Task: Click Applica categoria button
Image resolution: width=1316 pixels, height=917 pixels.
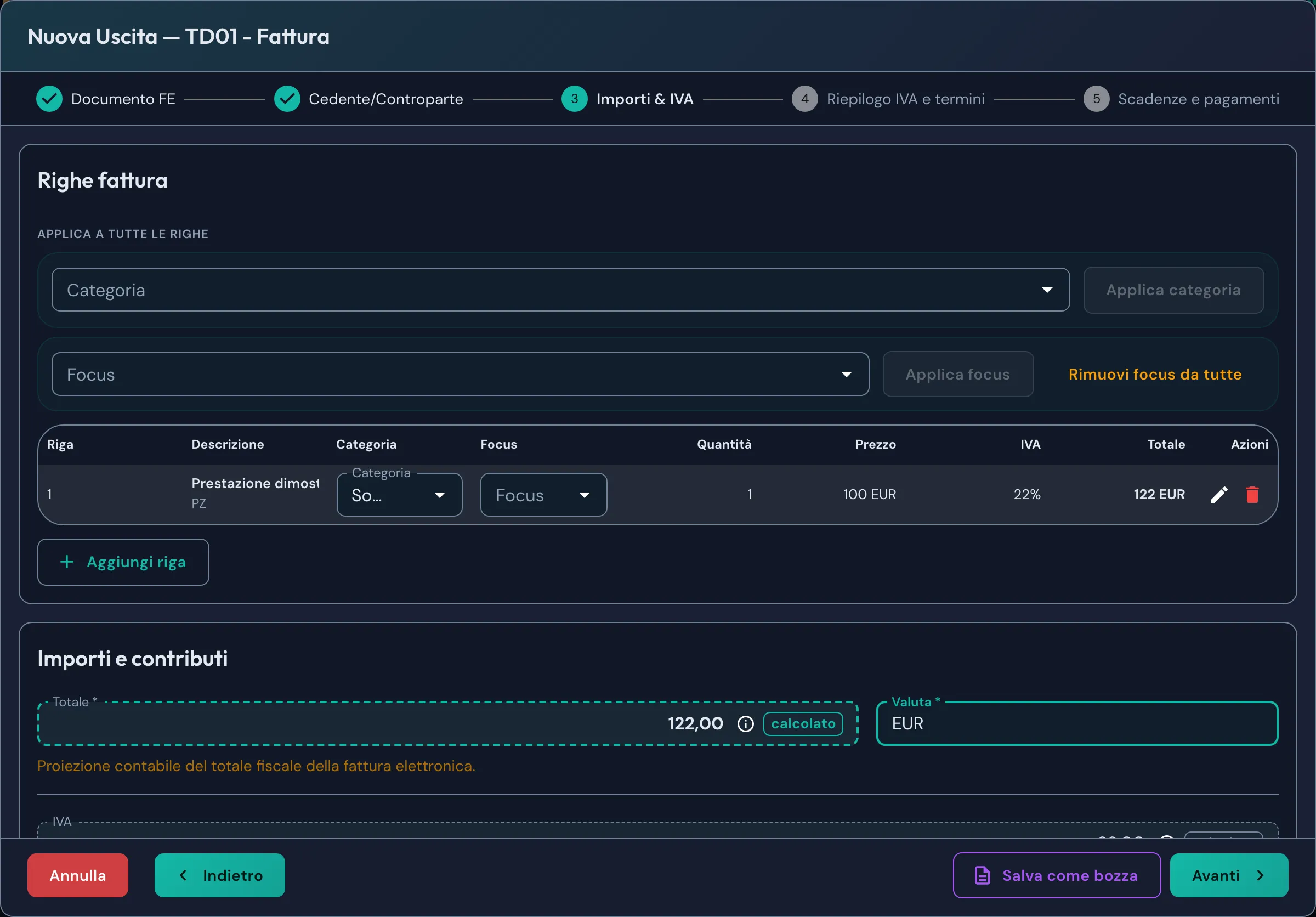Action: pos(1173,290)
